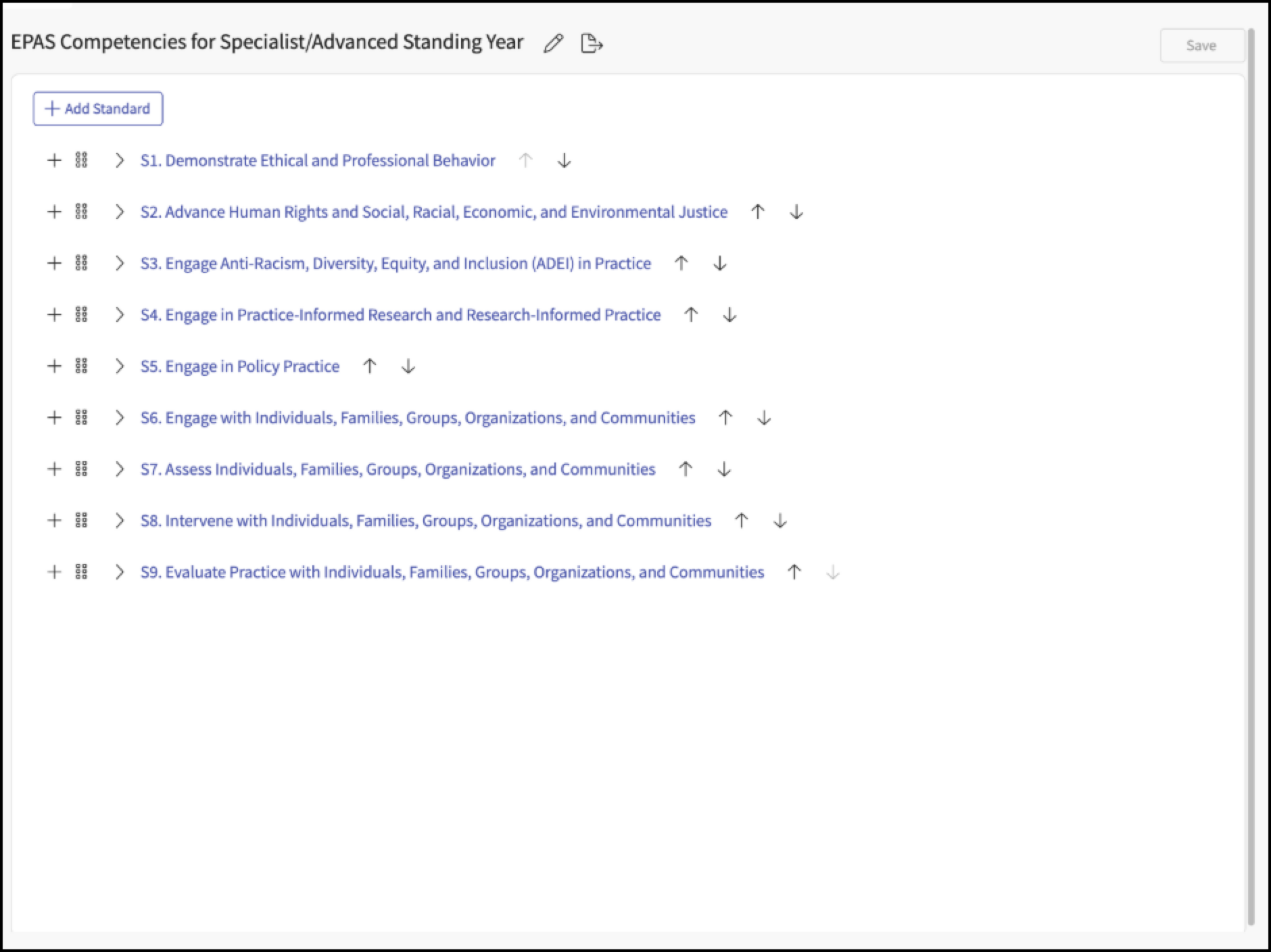Move S8 up with its up arrow

742,520
